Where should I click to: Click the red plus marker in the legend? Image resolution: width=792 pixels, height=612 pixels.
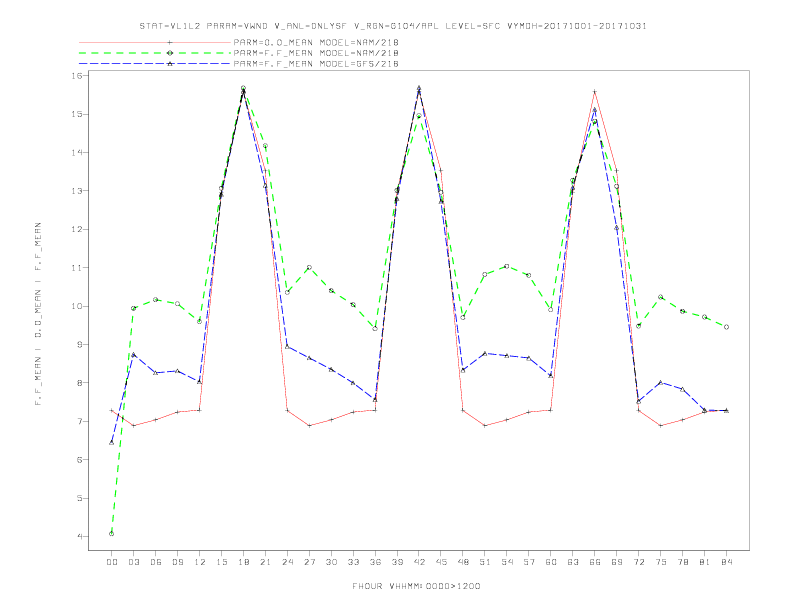pos(170,42)
